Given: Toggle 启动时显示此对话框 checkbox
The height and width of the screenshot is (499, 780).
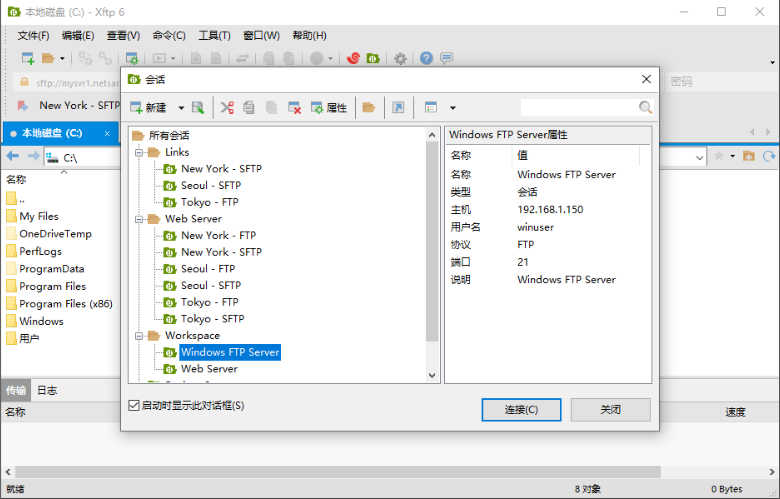Looking at the screenshot, I should 133,405.
